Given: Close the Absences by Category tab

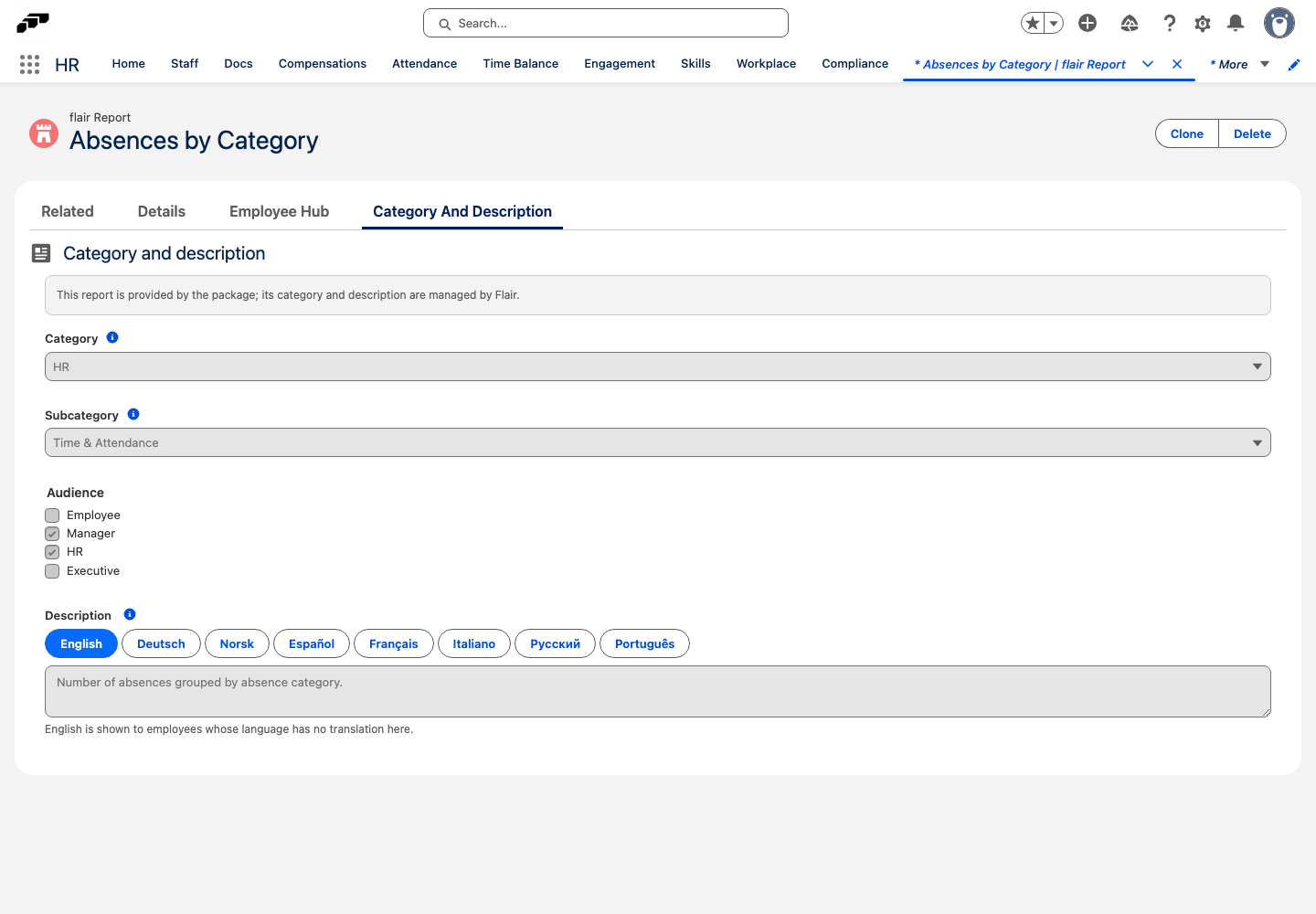Looking at the screenshot, I should click(1177, 64).
